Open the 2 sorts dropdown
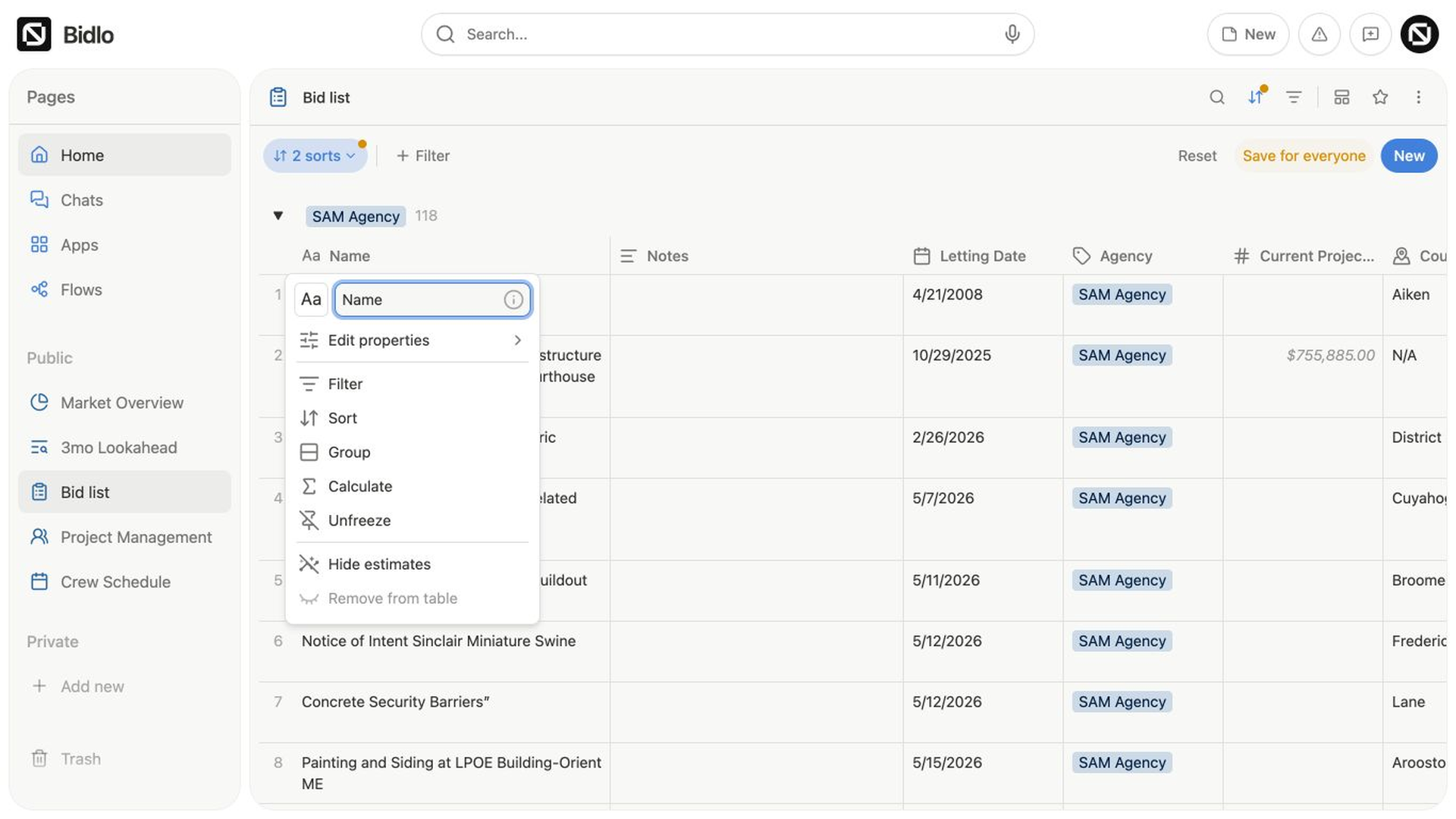This screenshot has height=819, width=1456. [315, 155]
